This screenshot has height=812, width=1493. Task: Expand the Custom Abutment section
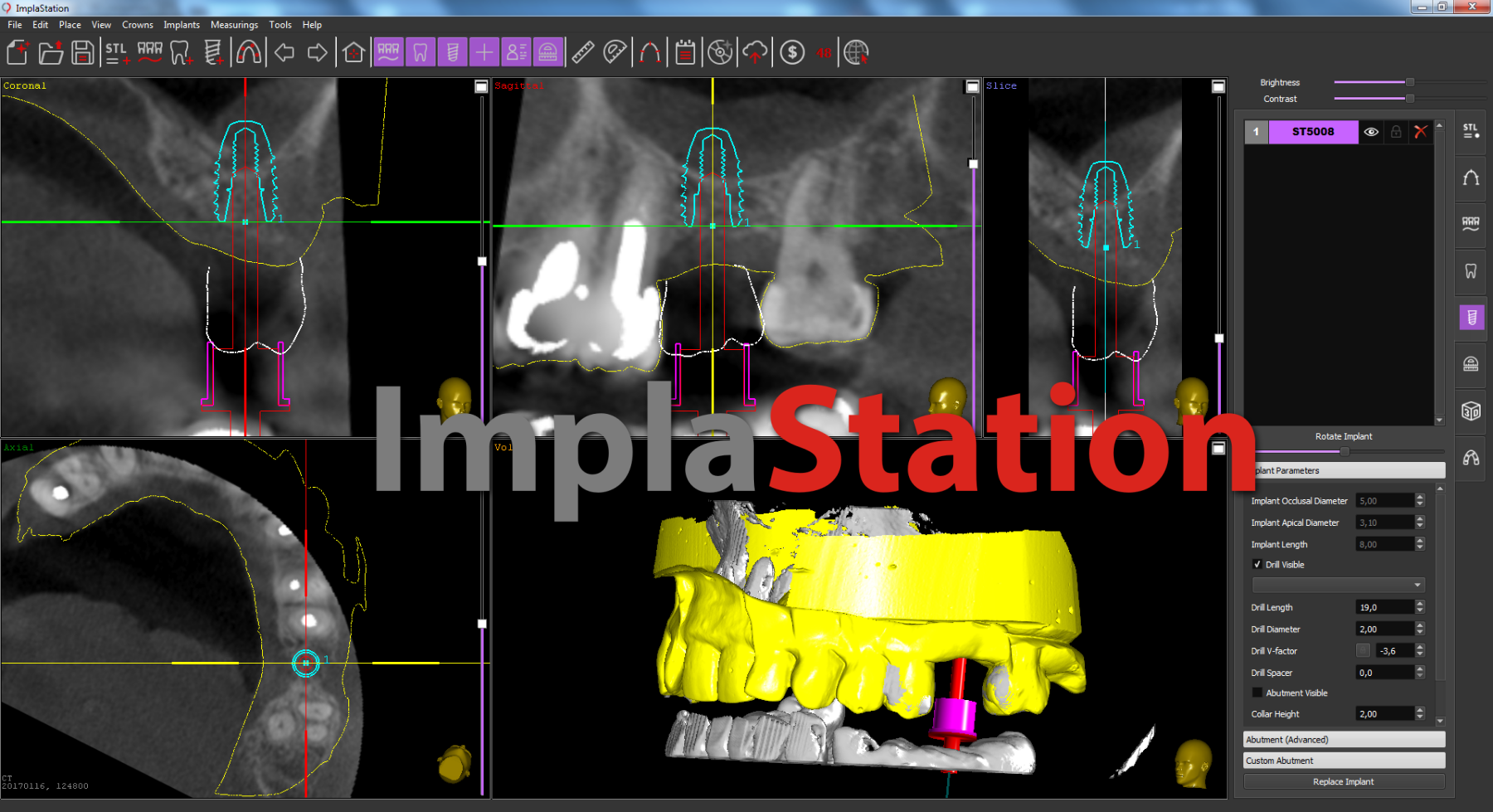click(x=1344, y=761)
